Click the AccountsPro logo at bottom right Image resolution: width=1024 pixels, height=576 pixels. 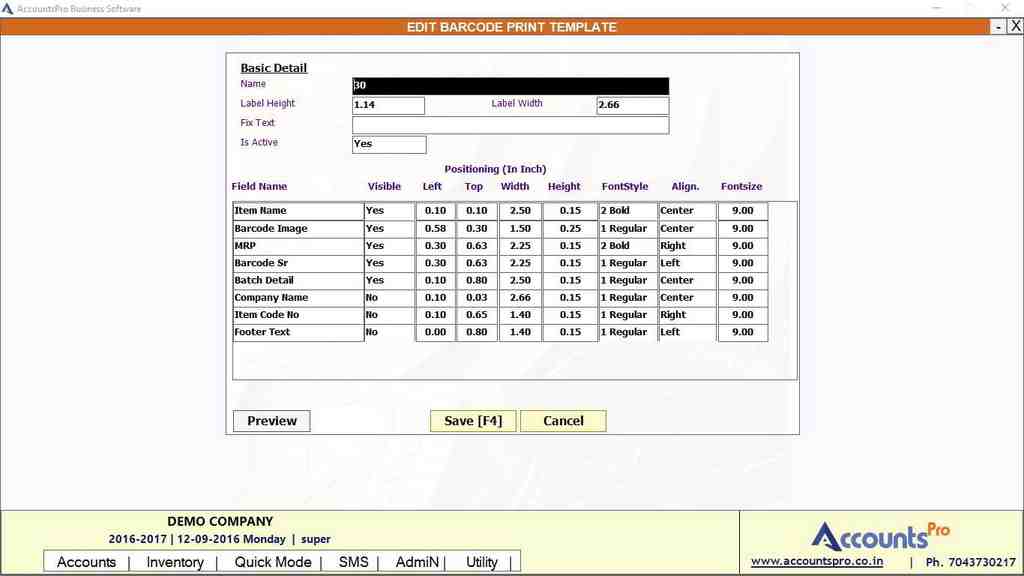pos(880,536)
